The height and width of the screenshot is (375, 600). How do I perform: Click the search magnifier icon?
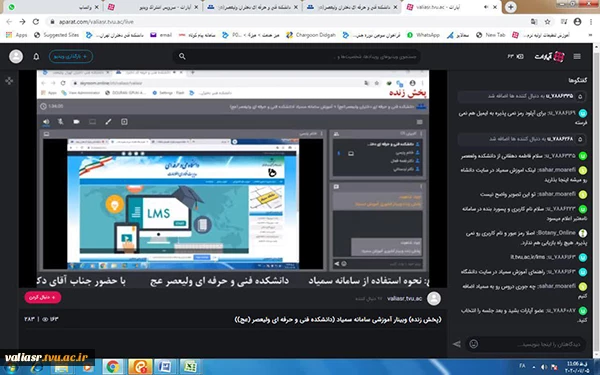[x=182, y=57]
